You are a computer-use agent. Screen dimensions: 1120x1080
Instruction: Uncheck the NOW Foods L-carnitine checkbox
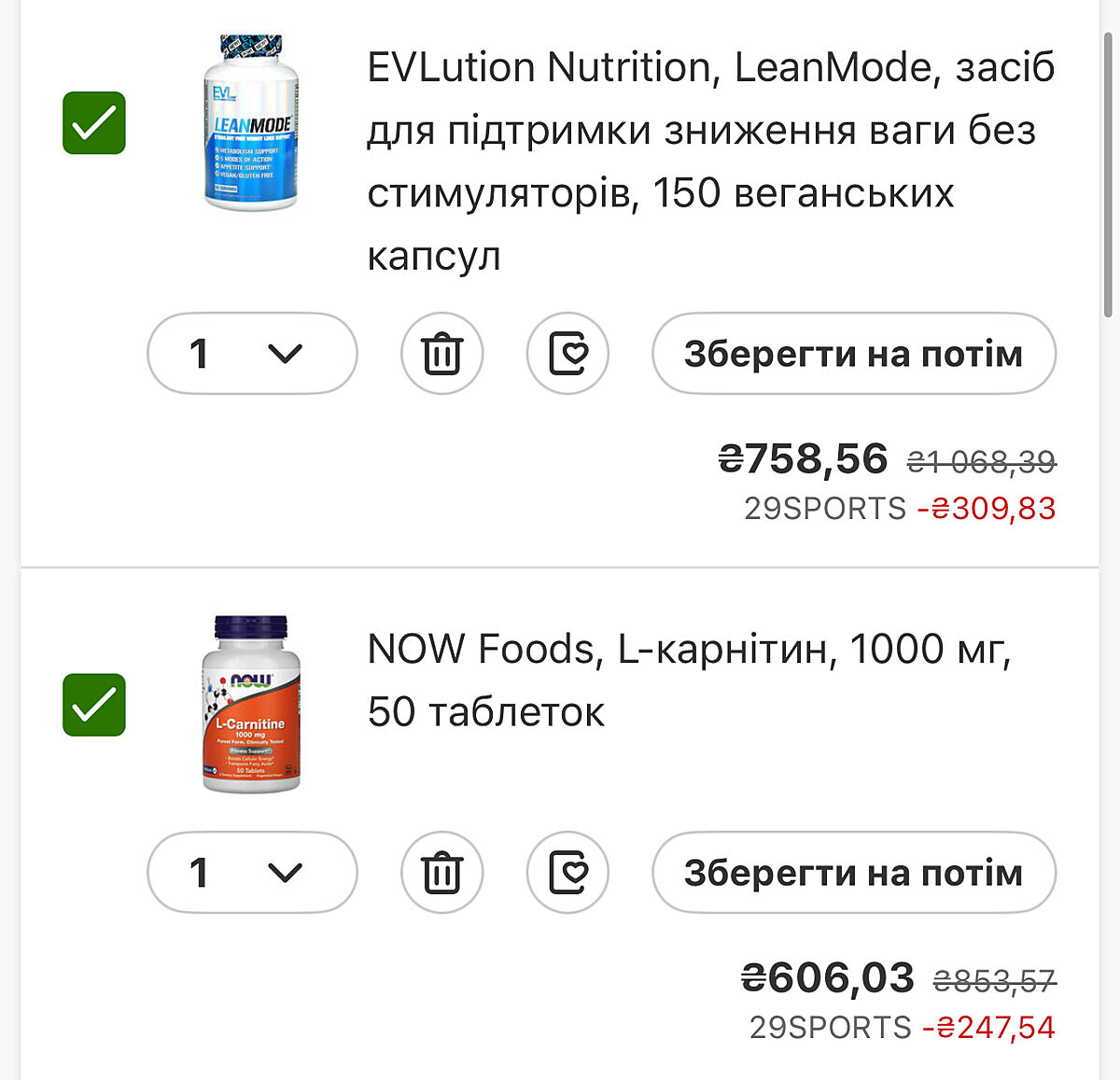tap(94, 705)
